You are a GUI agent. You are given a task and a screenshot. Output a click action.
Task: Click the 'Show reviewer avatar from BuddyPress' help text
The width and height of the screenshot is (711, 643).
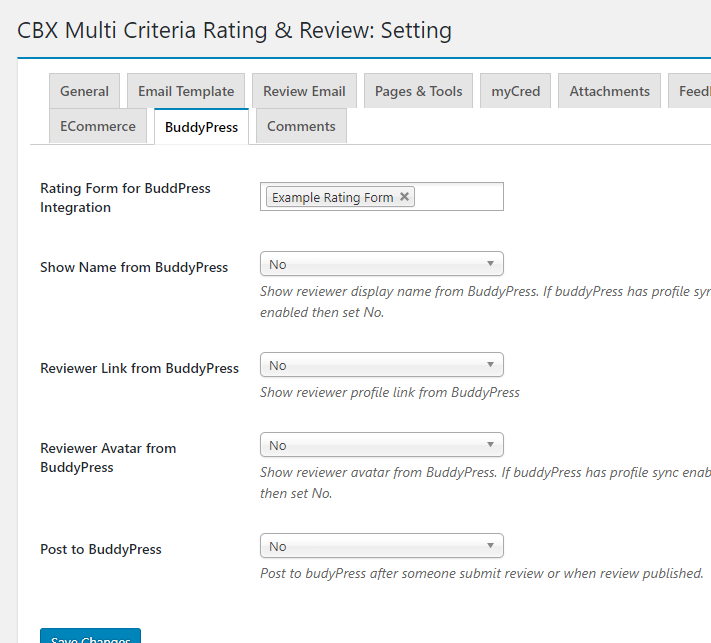485,482
